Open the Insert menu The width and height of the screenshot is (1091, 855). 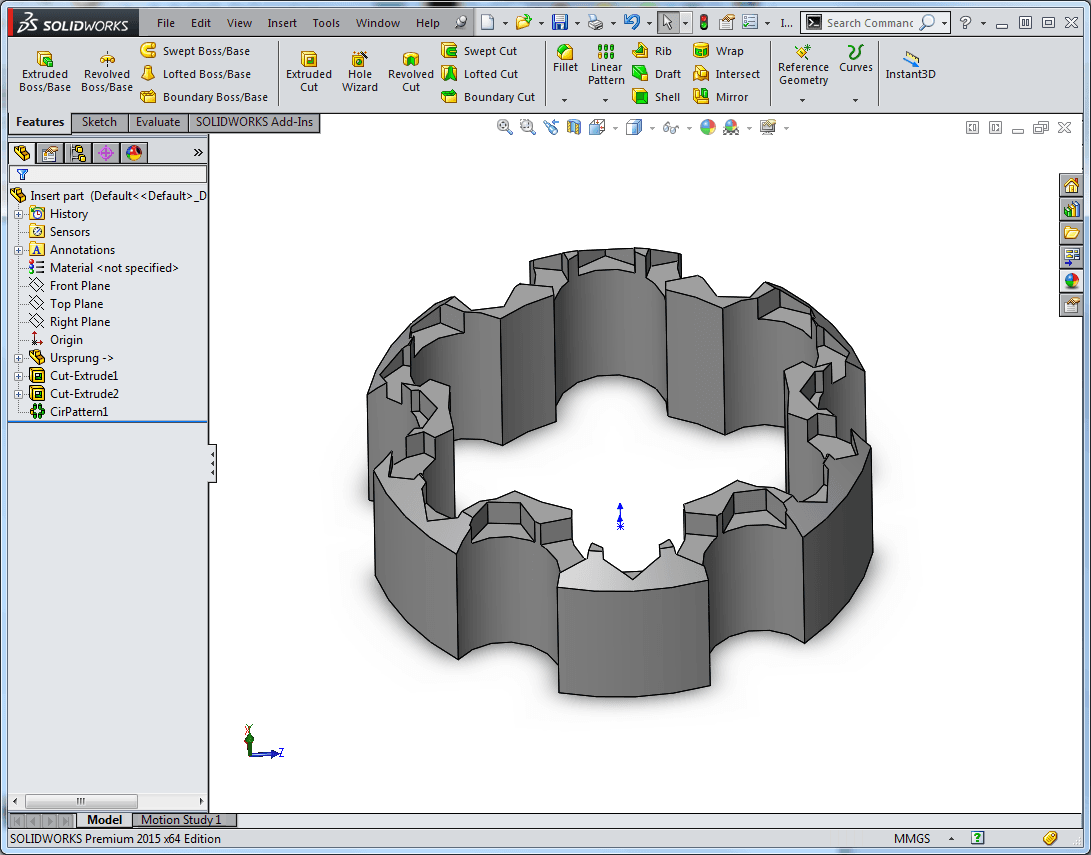[x=282, y=23]
